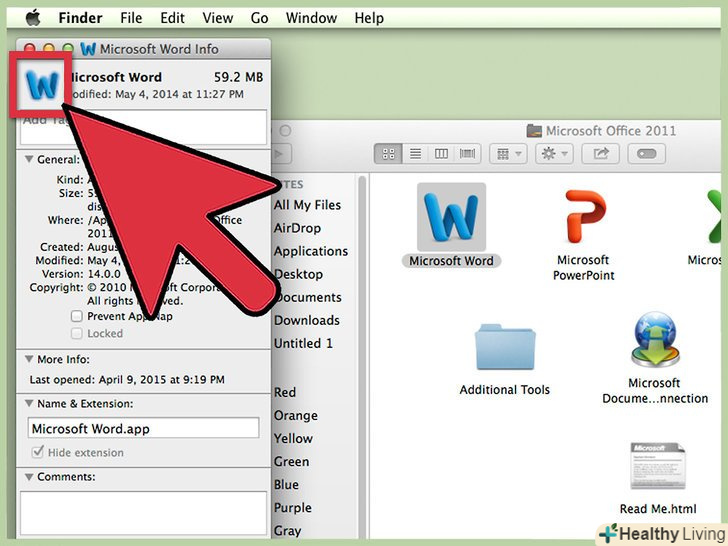Select the Purple tag in sidebar
Screen dimensions: 728x546
292,508
